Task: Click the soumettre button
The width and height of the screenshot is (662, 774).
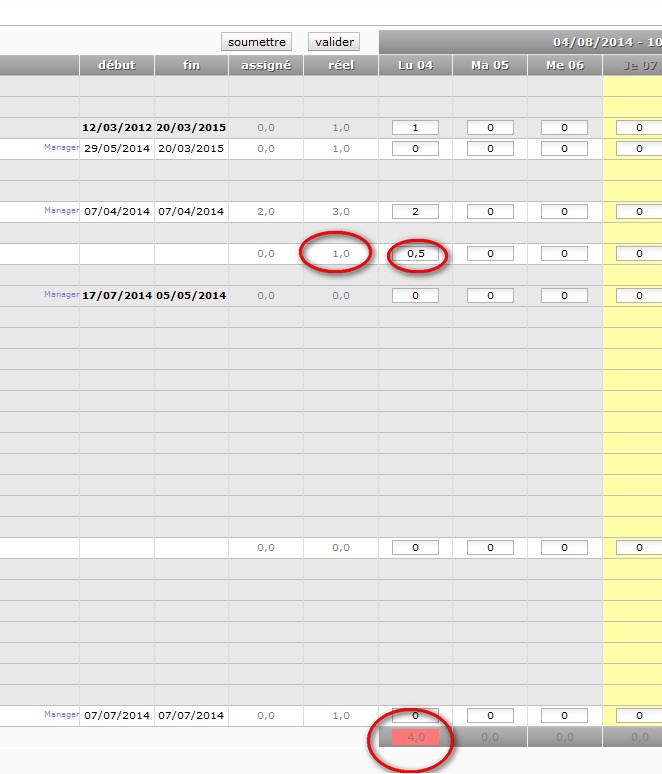Action: point(257,42)
